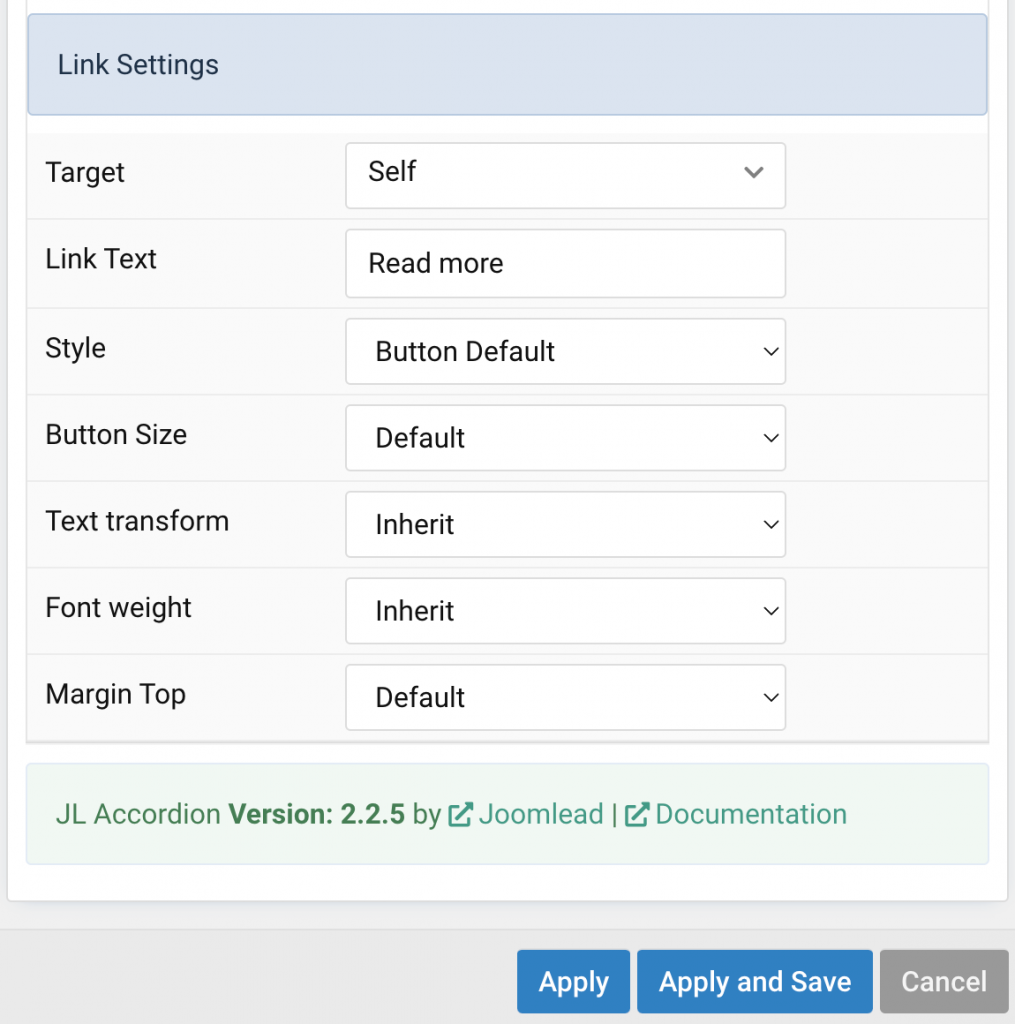Select the Target field label
The height and width of the screenshot is (1024, 1015).
pyautogui.click(x=85, y=173)
